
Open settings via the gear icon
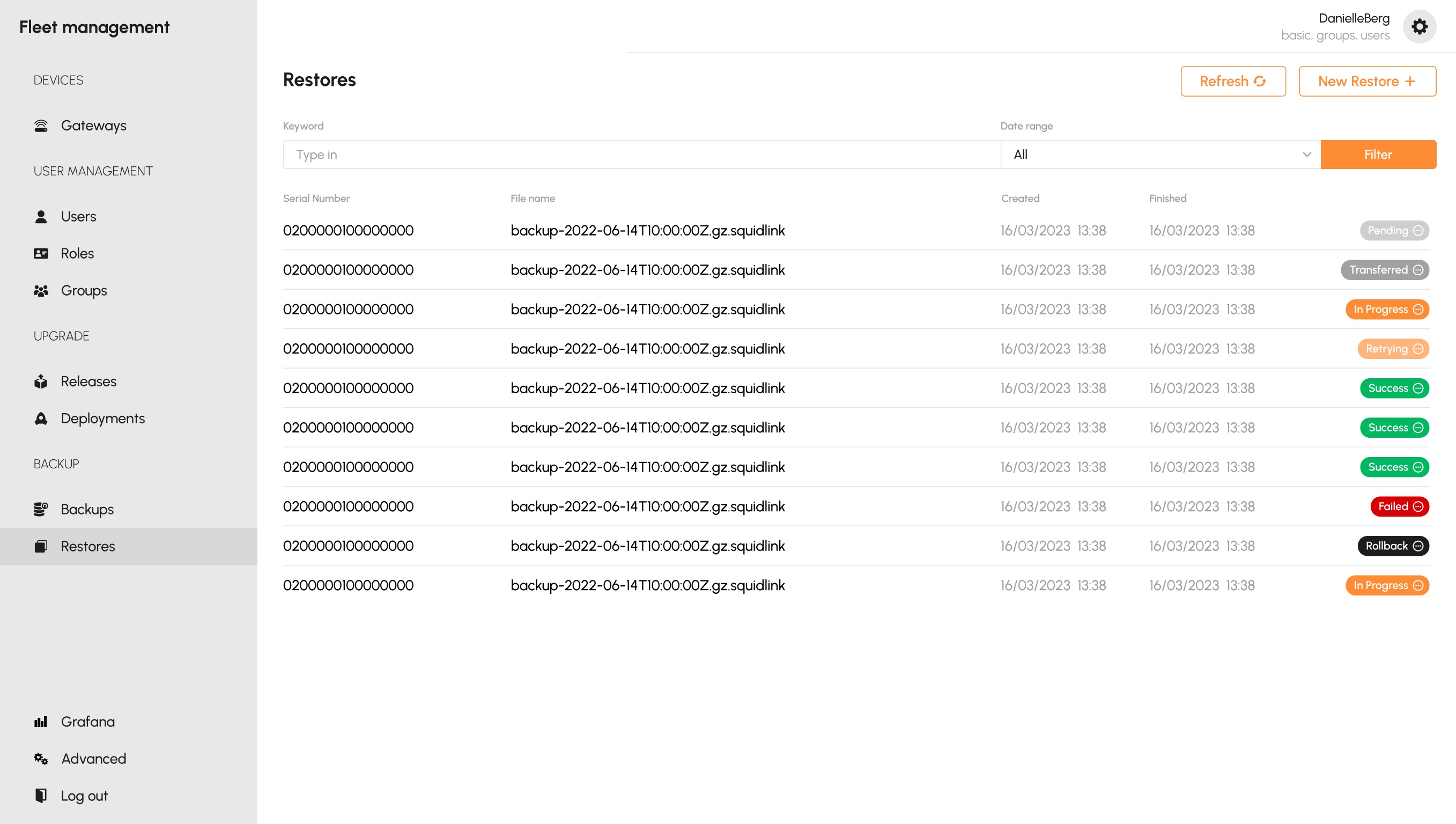[x=1418, y=27]
